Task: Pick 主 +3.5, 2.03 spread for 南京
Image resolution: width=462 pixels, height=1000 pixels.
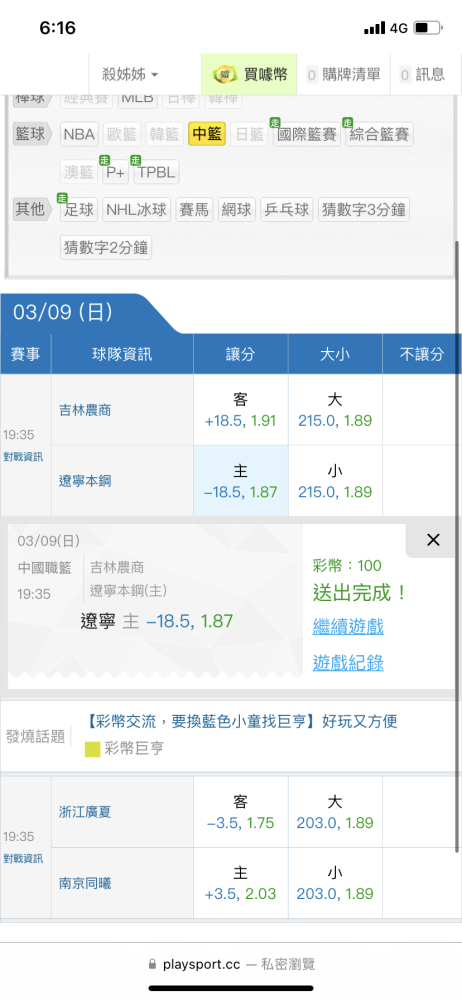Action: (x=241, y=883)
